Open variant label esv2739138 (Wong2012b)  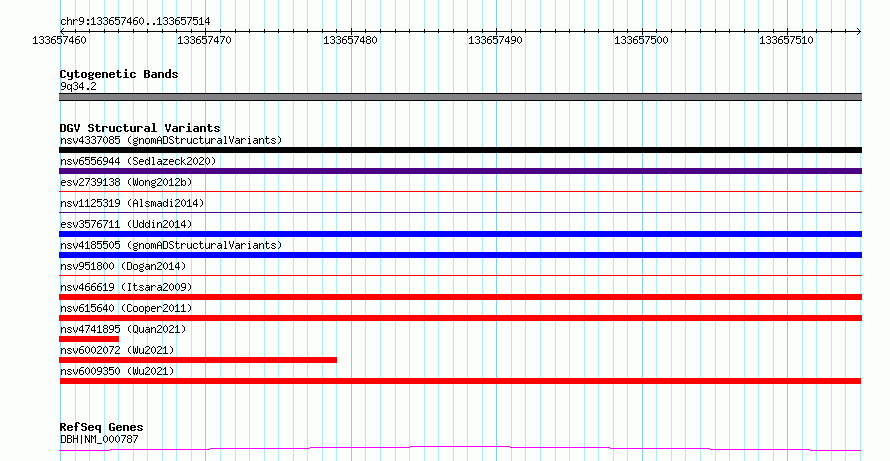tap(126, 182)
